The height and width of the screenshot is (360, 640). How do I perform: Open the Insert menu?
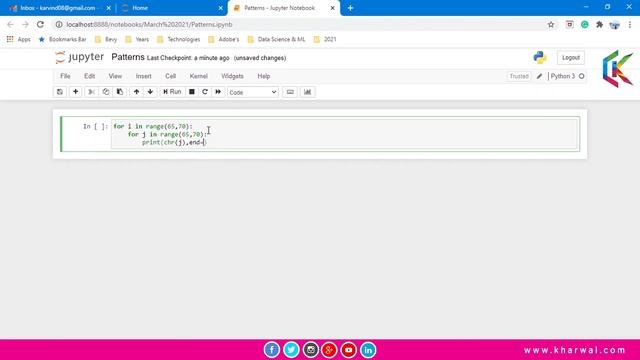(144, 76)
